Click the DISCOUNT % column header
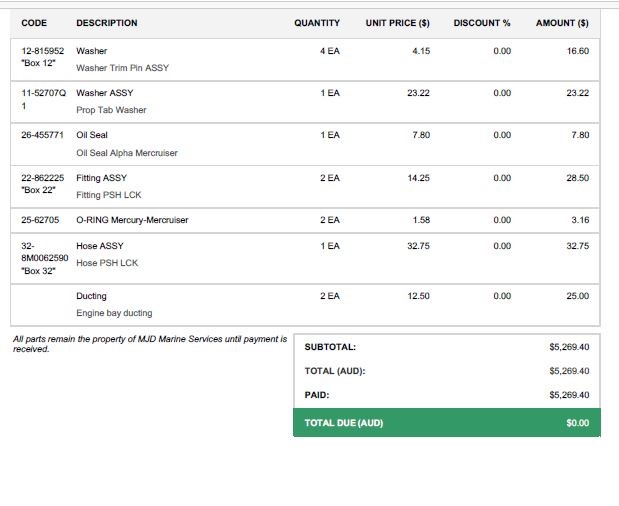Viewport: 619px width, 506px height. (482, 23)
